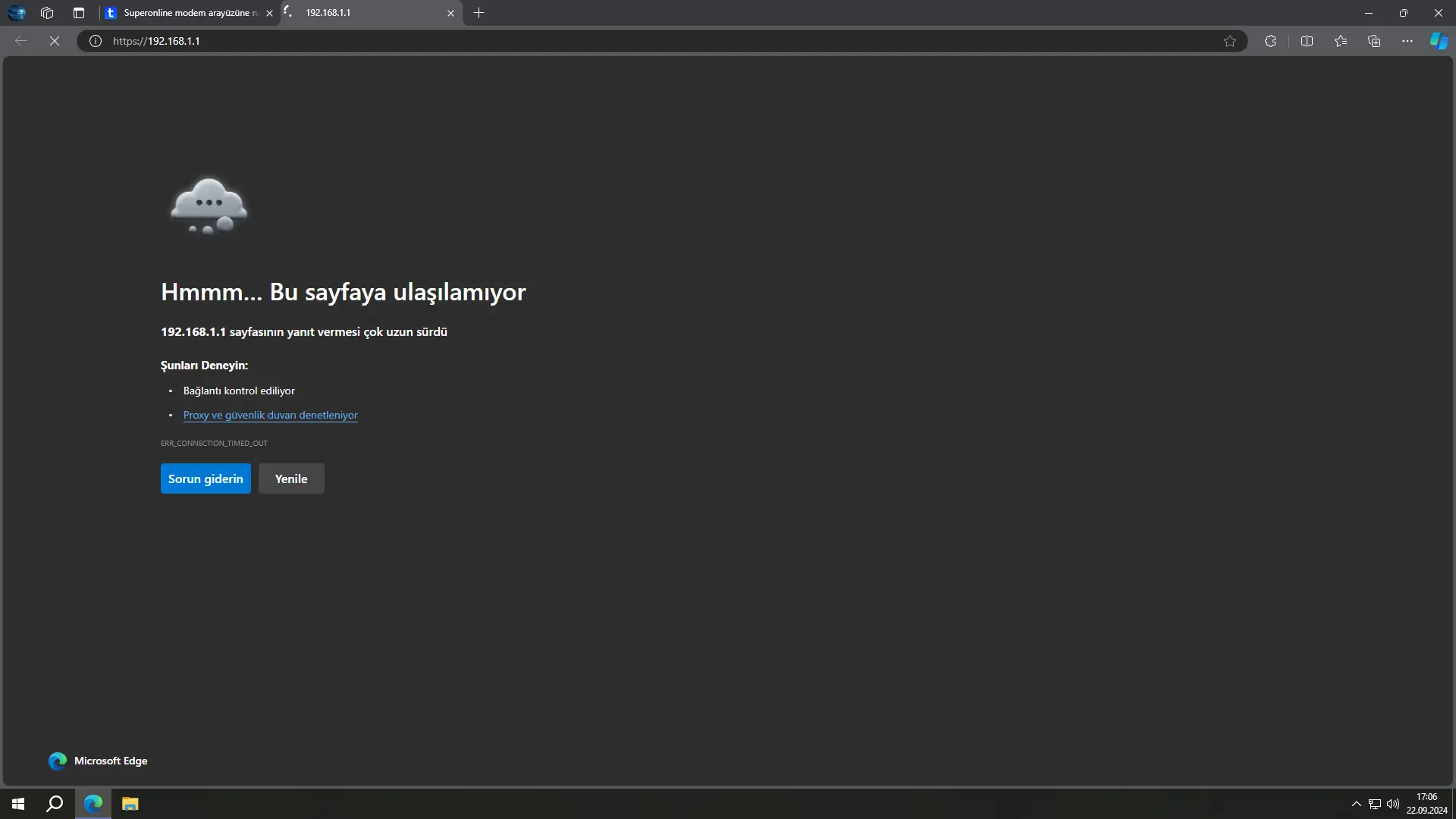The image size is (1456, 819).
Task: Click the Proxy ve güvenlik duvarı denetleniyor link
Action: [270, 415]
